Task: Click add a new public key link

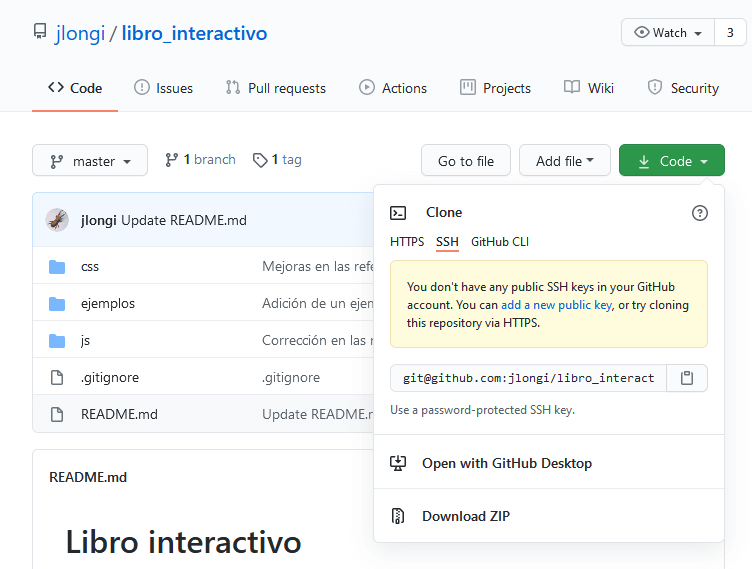Action: pyautogui.click(x=556, y=305)
